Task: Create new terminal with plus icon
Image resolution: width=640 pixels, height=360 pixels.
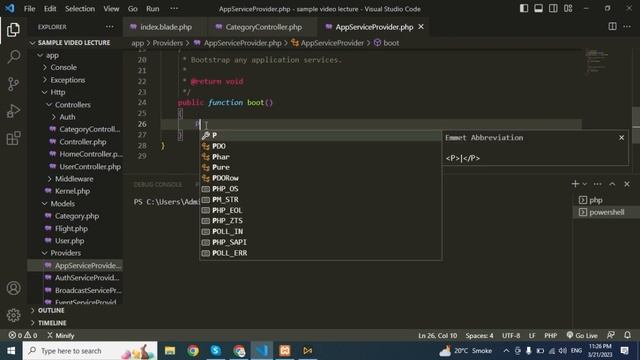Action: click(x=575, y=184)
